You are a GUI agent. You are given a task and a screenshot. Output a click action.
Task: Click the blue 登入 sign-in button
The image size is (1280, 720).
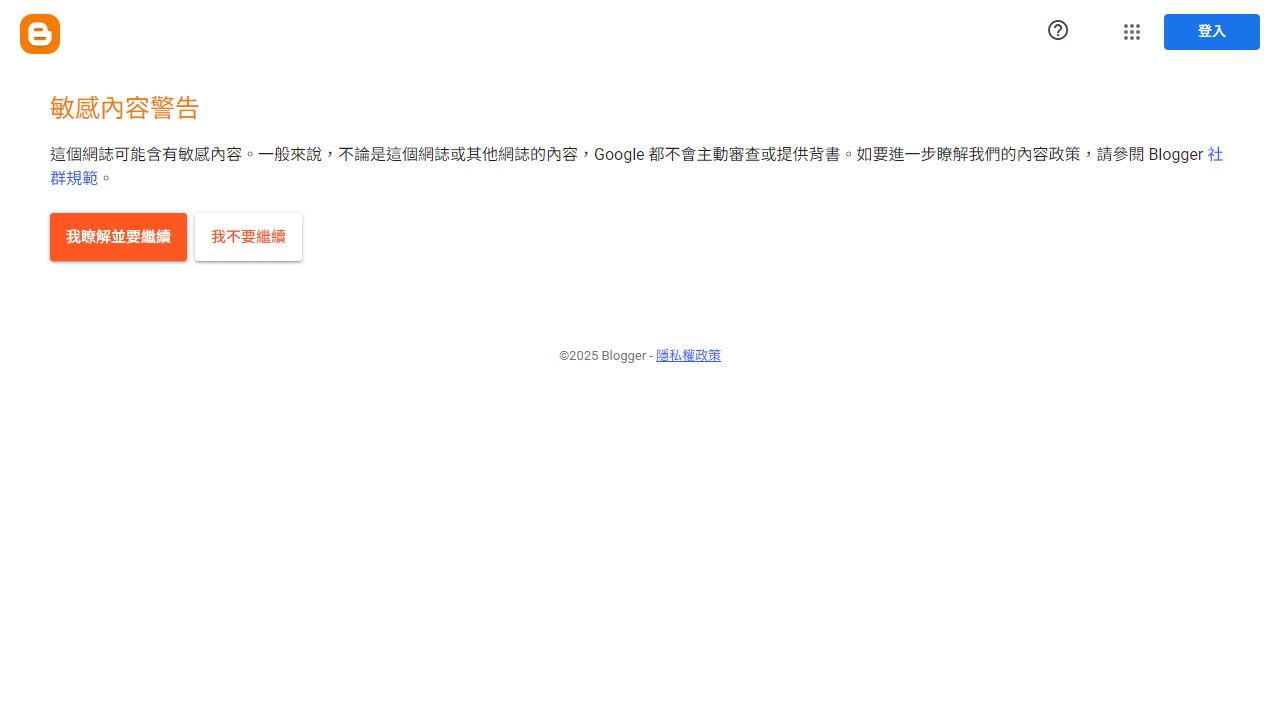pos(1212,32)
